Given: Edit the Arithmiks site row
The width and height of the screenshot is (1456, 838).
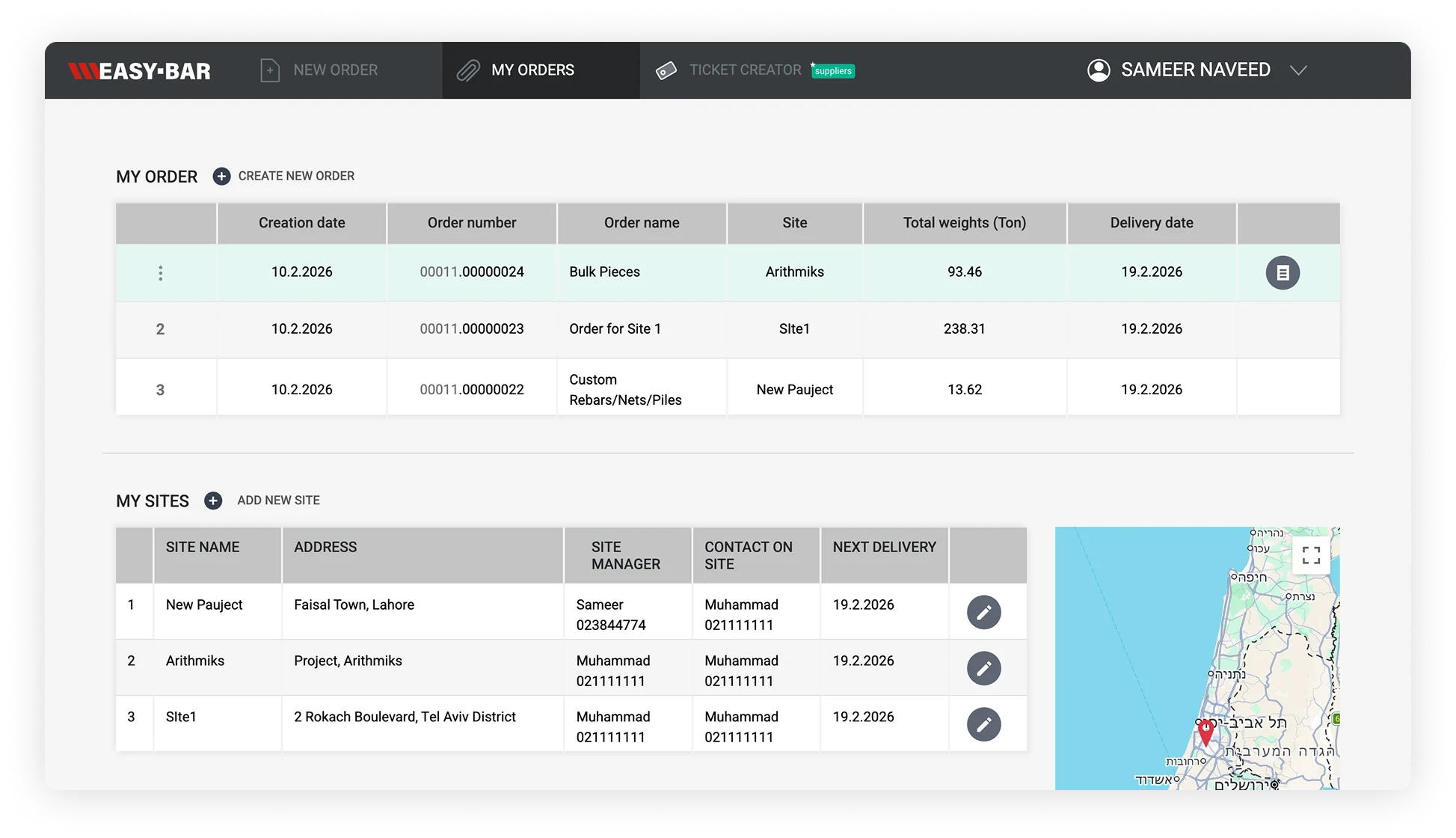Looking at the screenshot, I should [984, 669].
